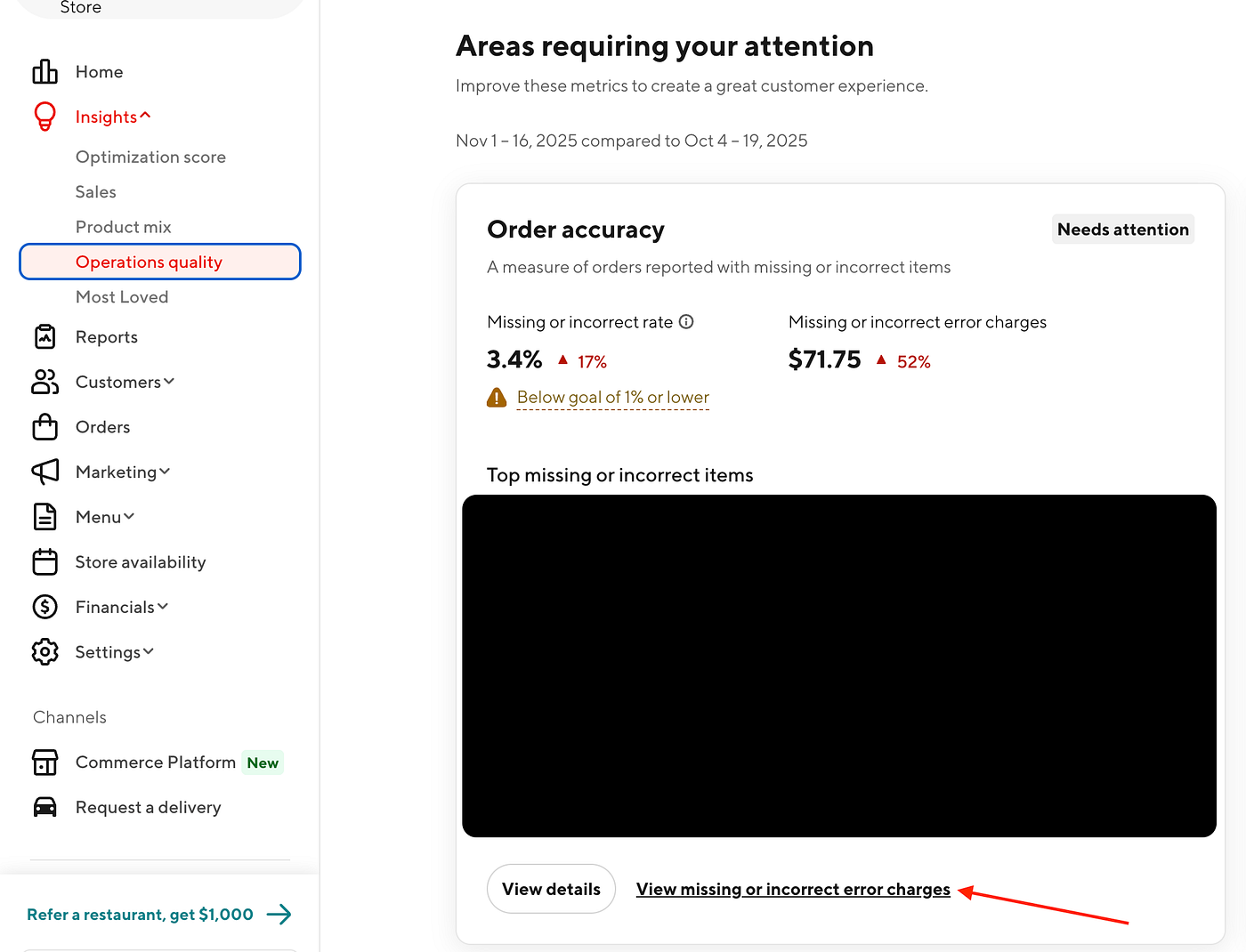Screen dimensions: 1246x952
Task: Click the Customers people icon
Action: tap(44, 382)
